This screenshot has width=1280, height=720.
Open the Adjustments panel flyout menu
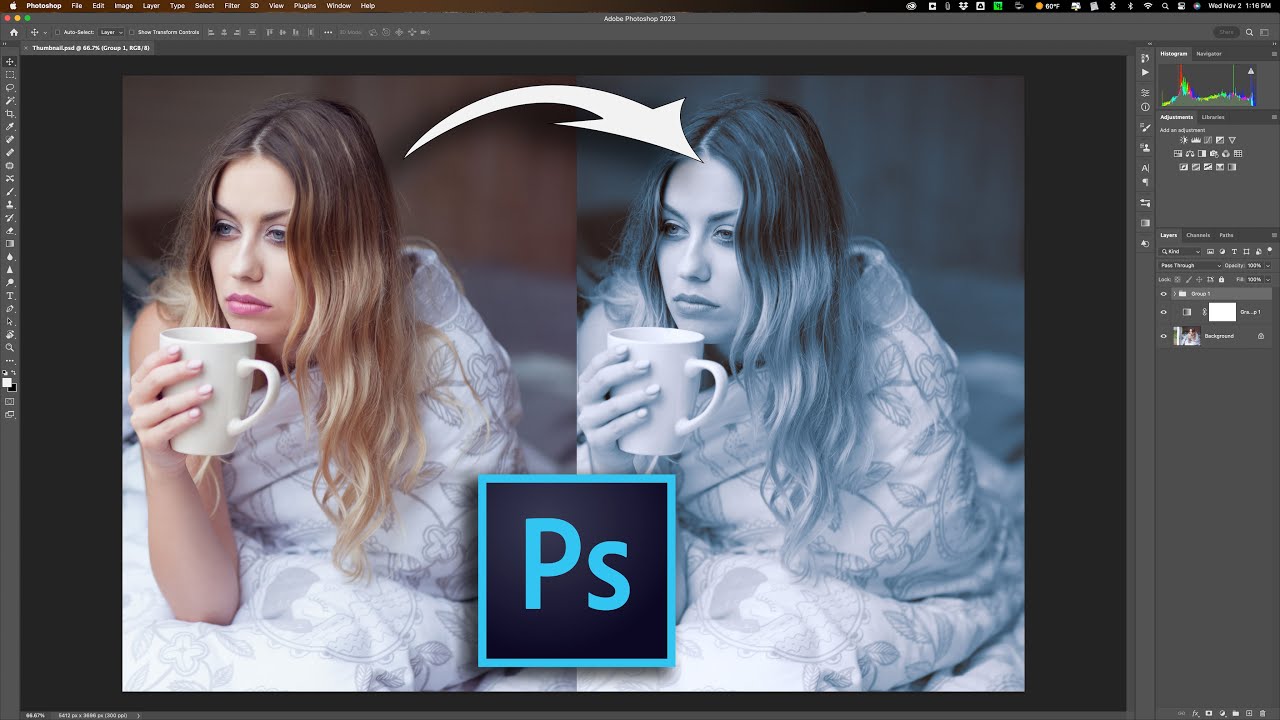click(x=1274, y=117)
